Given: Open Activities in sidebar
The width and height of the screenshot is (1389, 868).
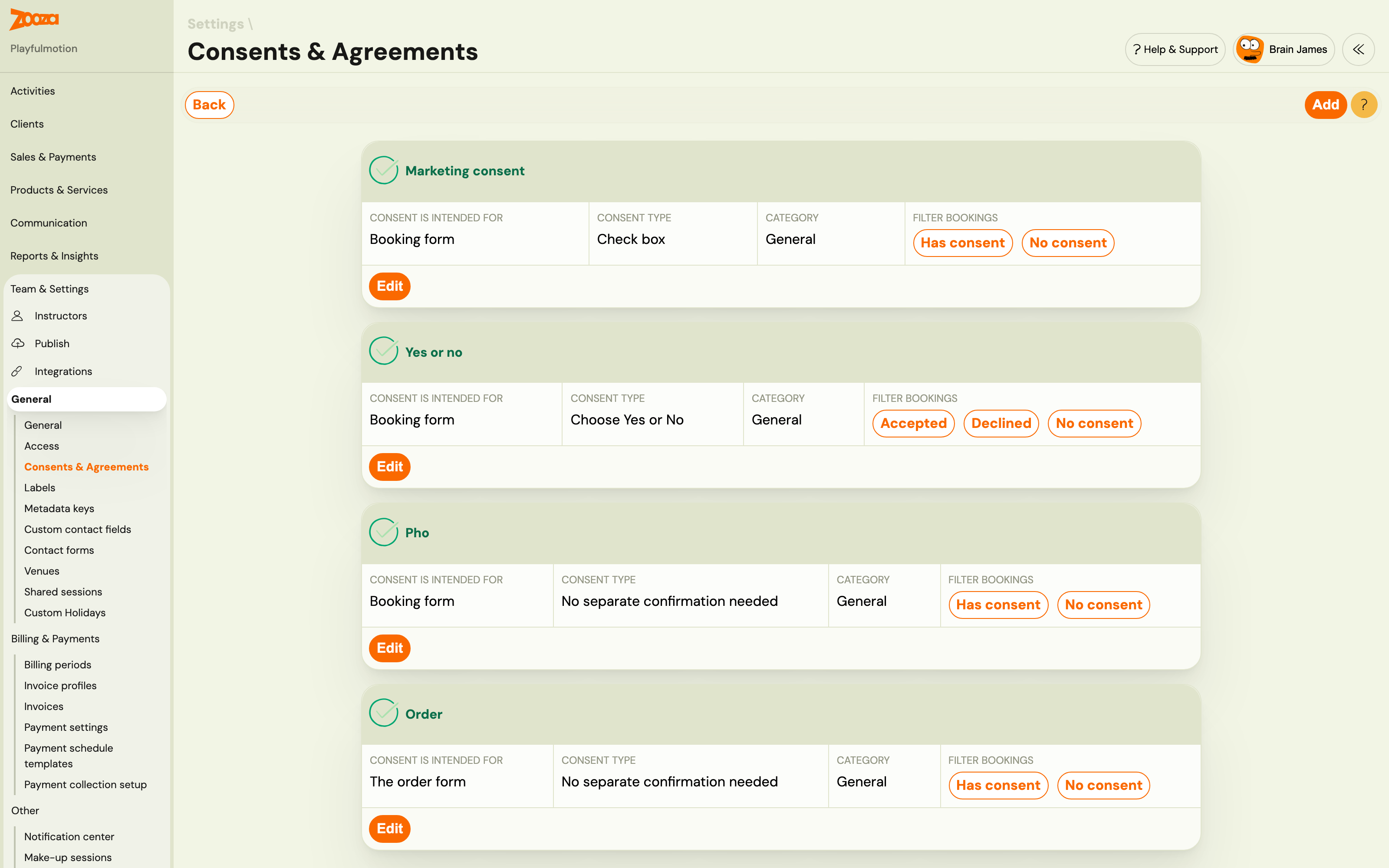Looking at the screenshot, I should coord(33,91).
